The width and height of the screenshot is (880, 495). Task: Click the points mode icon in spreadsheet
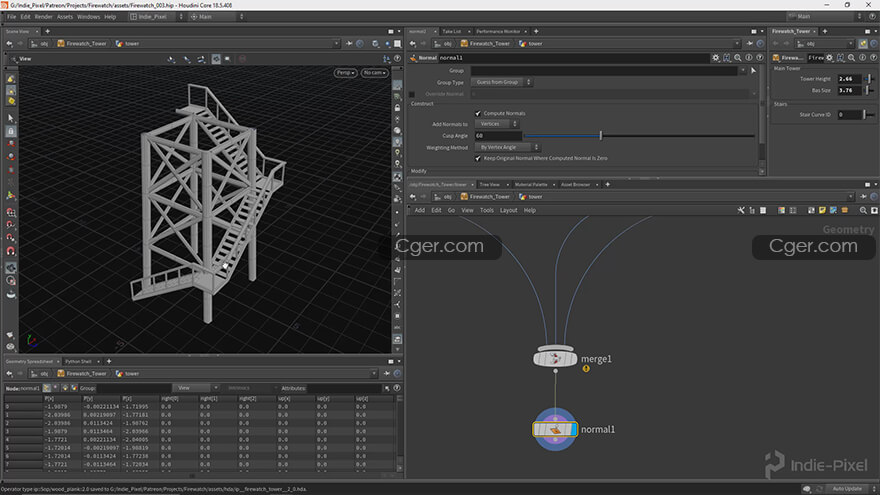point(47,388)
